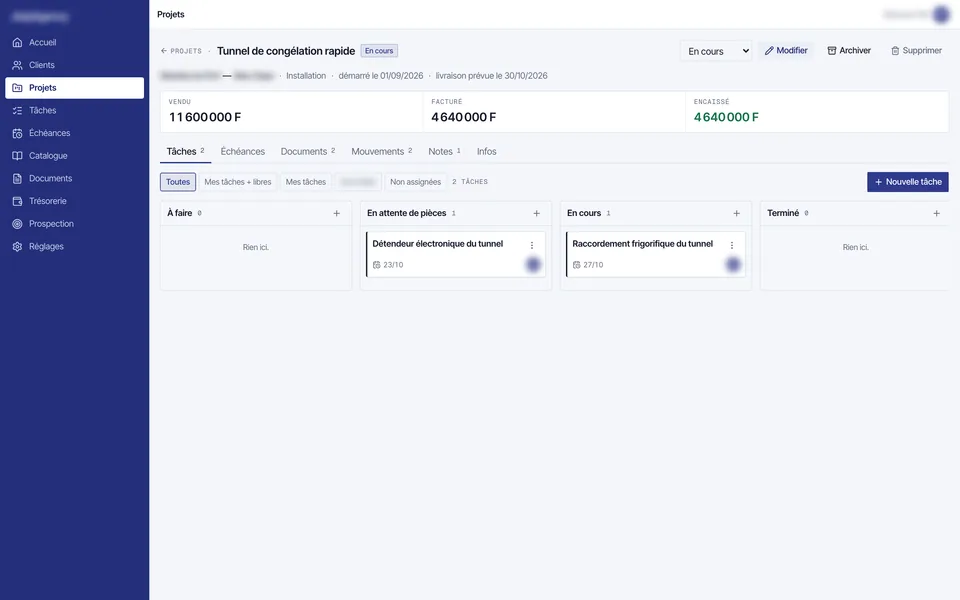Click the 27/10 due date
960x600 pixels.
point(593,265)
